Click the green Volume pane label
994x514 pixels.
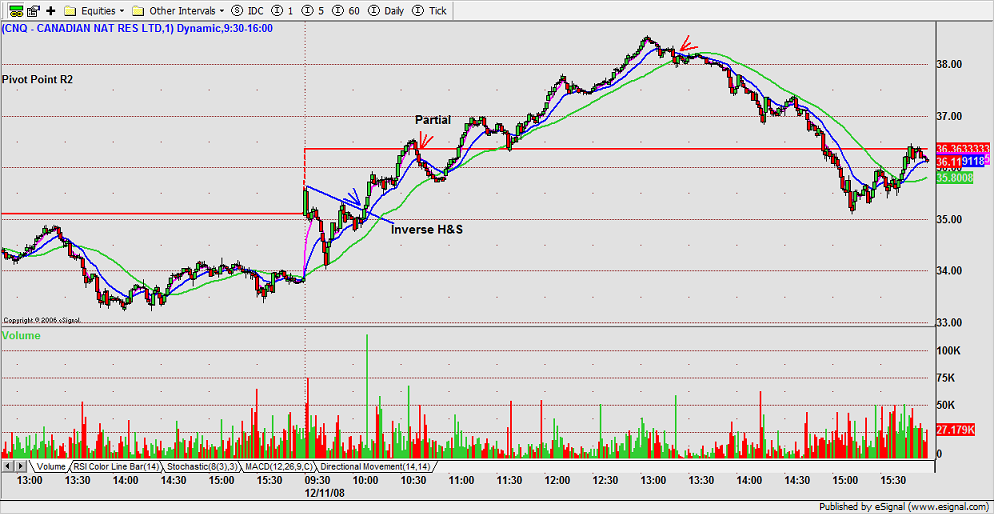[22, 335]
